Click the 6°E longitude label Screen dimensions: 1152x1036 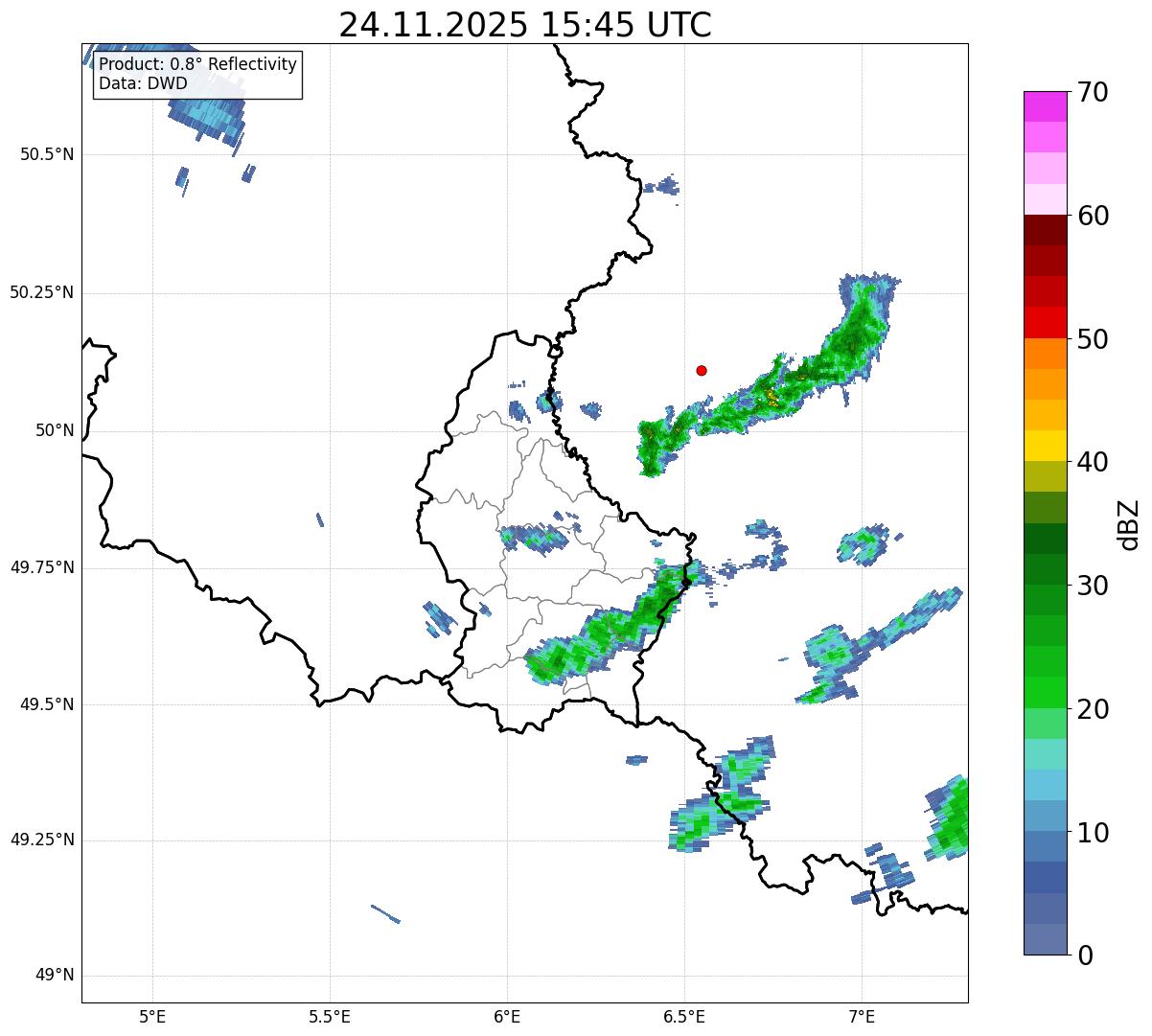pos(507,1016)
